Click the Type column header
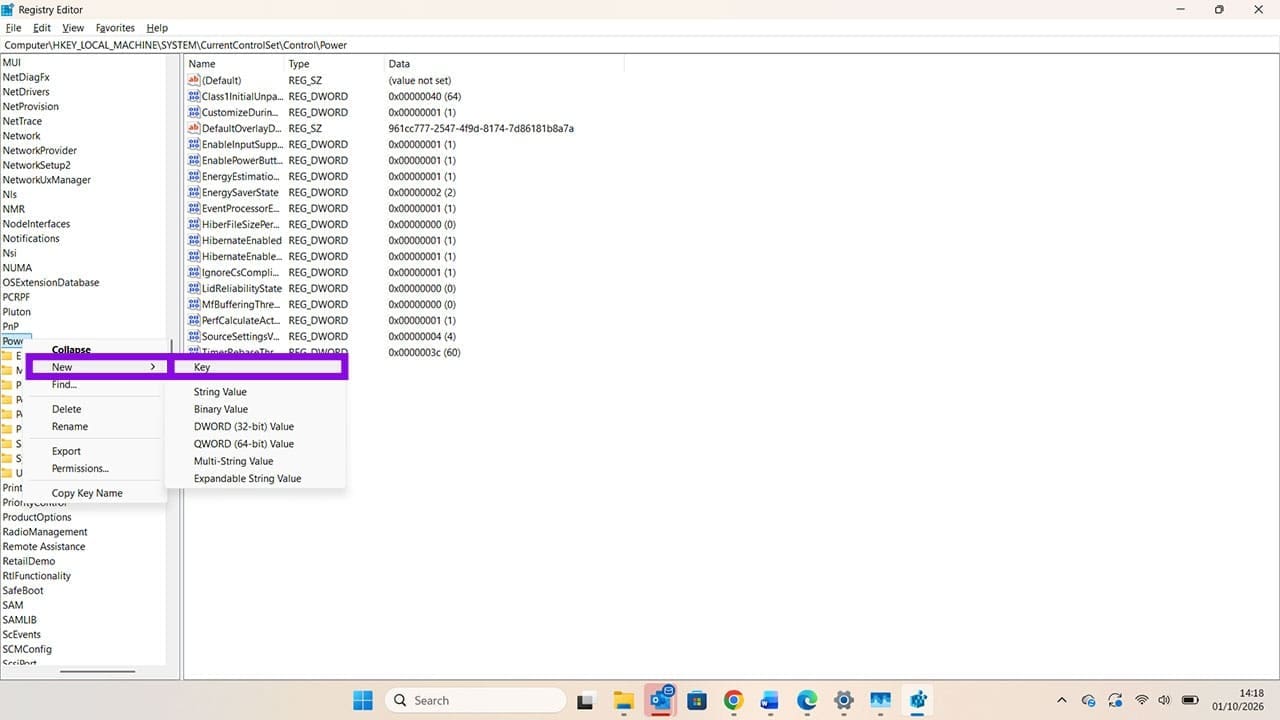1280x720 pixels. [x=334, y=64]
